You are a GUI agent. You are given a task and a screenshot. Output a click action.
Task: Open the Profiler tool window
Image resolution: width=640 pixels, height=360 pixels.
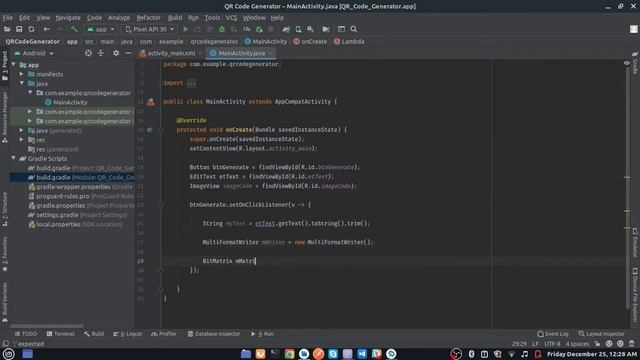coord(164,334)
